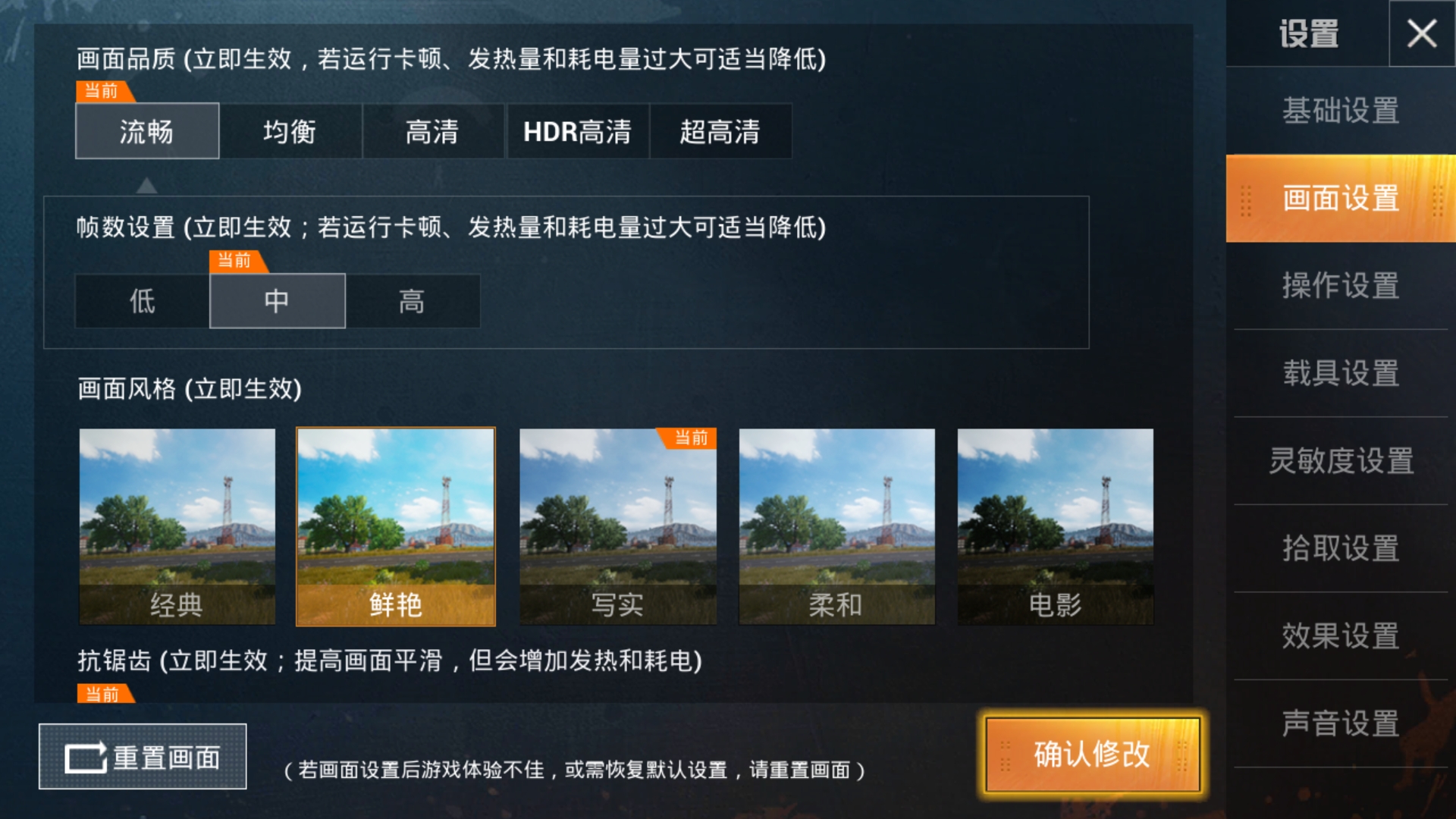Pick the 写实 style thumbnail
Viewport: 1456px width, 819px height.
pyautogui.click(x=618, y=527)
